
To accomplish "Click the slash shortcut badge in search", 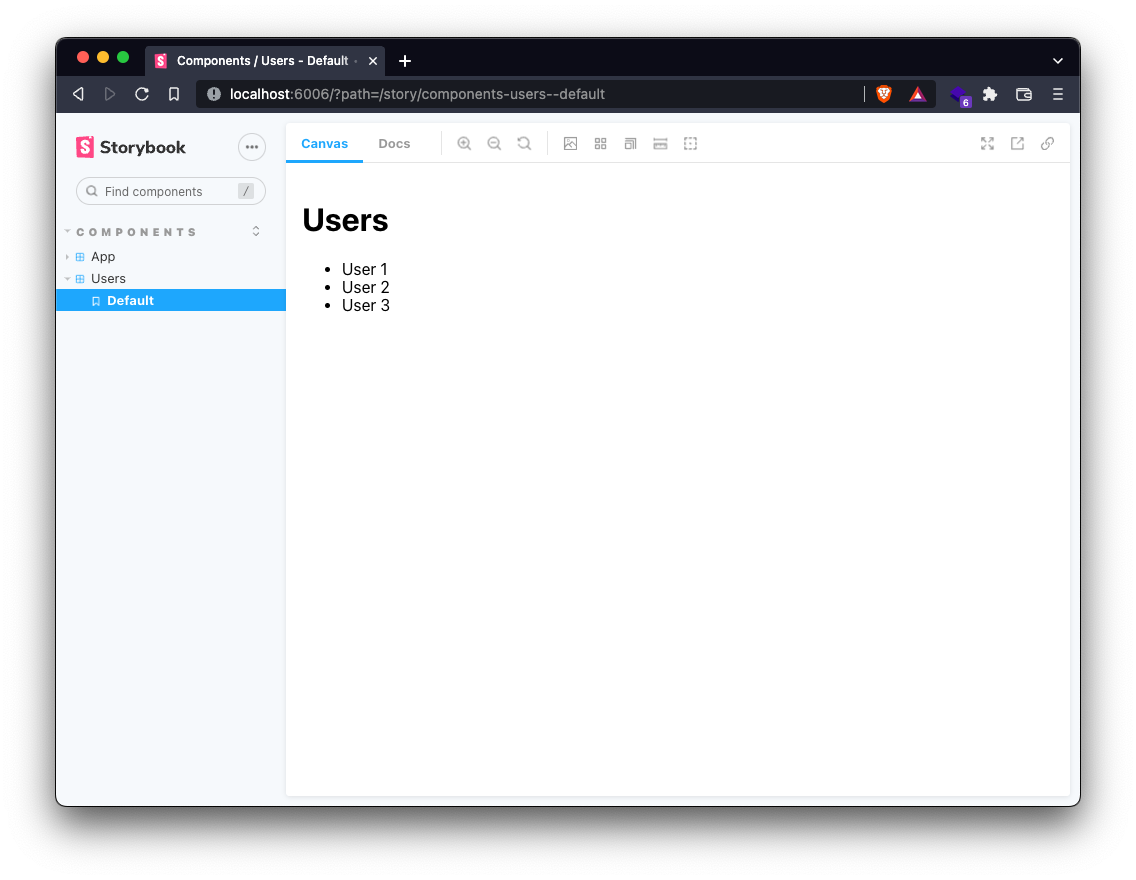I will tap(246, 191).
